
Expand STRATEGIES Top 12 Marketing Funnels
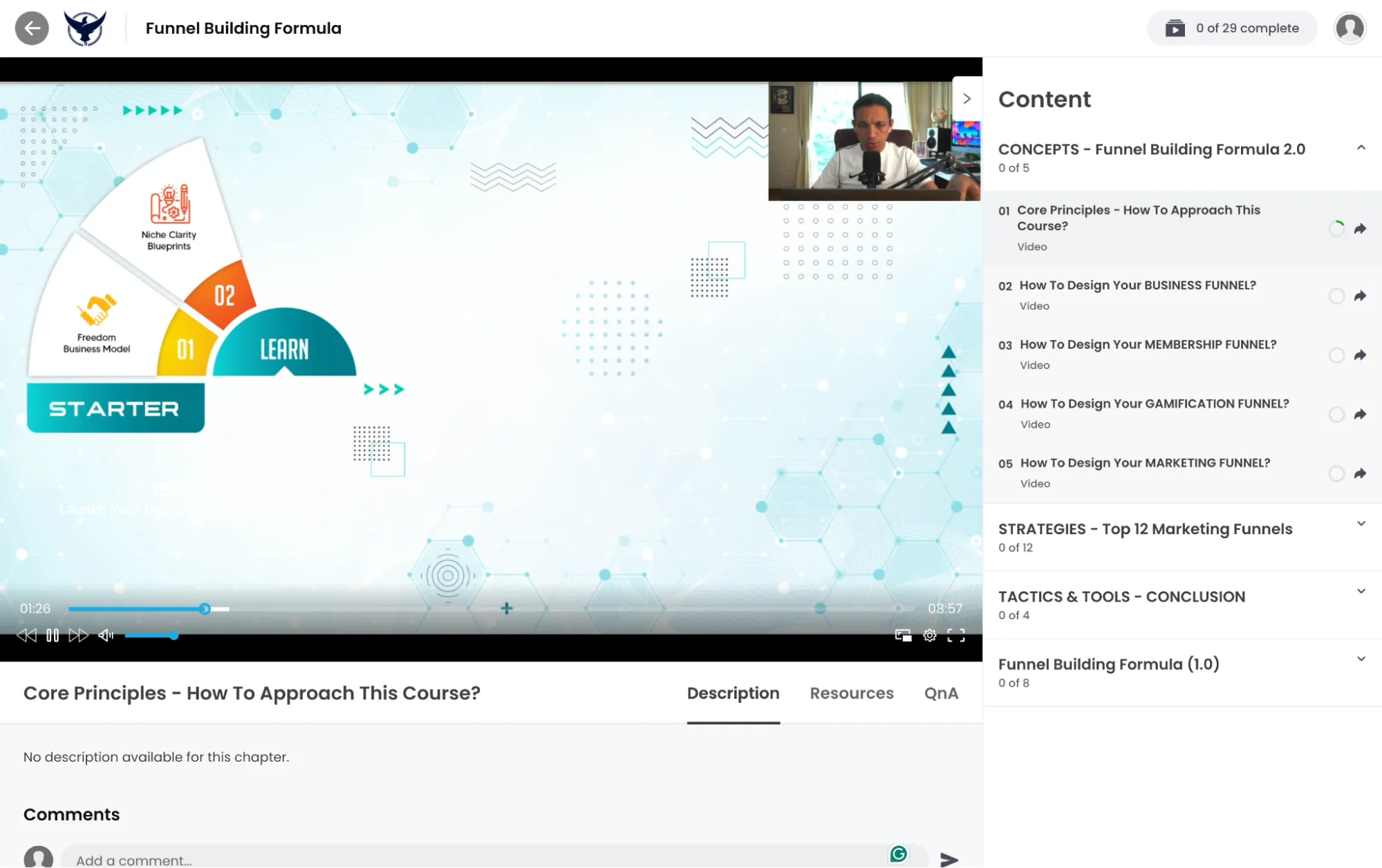[x=1361, y=524]
